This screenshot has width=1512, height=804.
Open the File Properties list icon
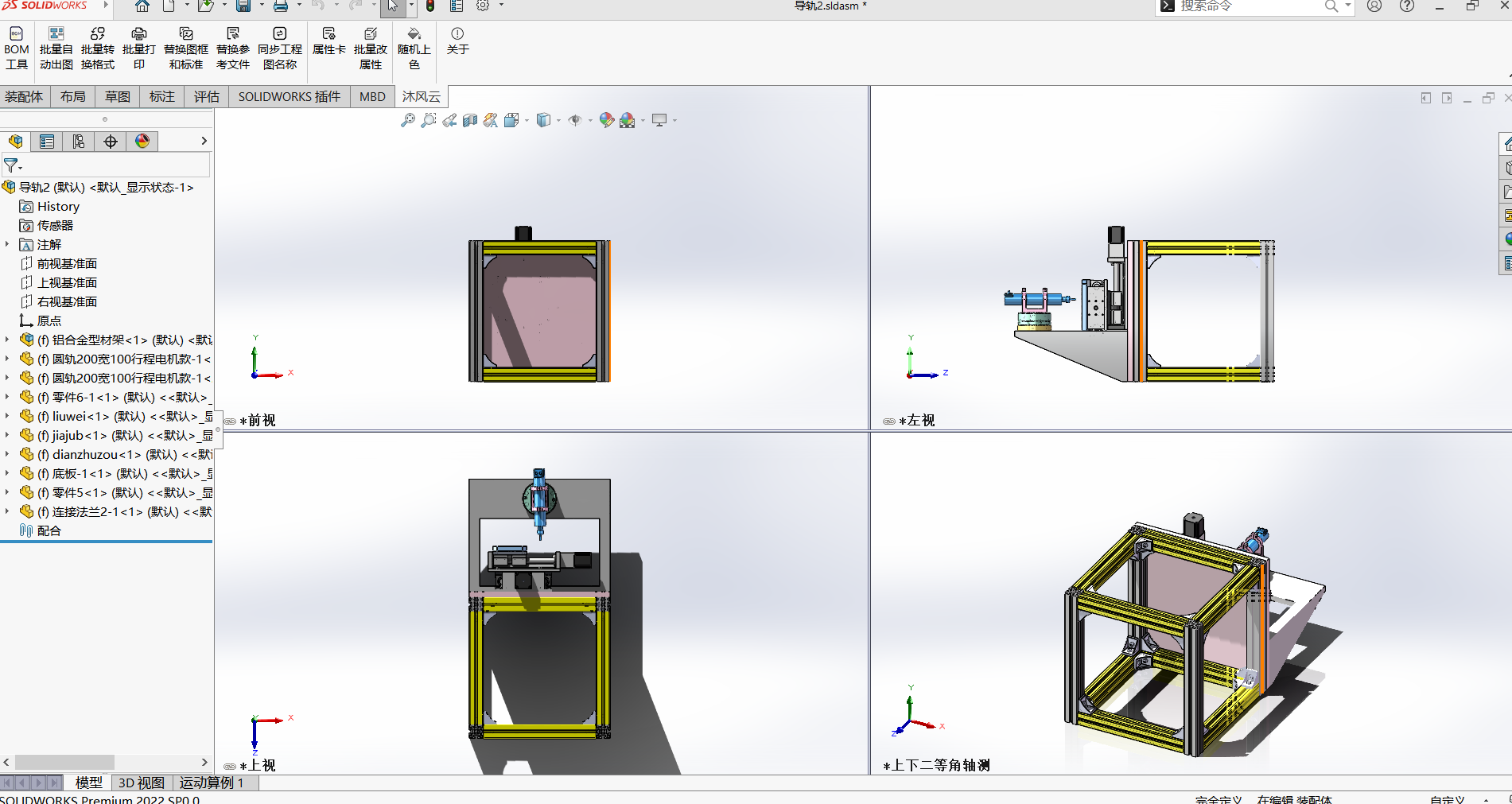[457, 6]
